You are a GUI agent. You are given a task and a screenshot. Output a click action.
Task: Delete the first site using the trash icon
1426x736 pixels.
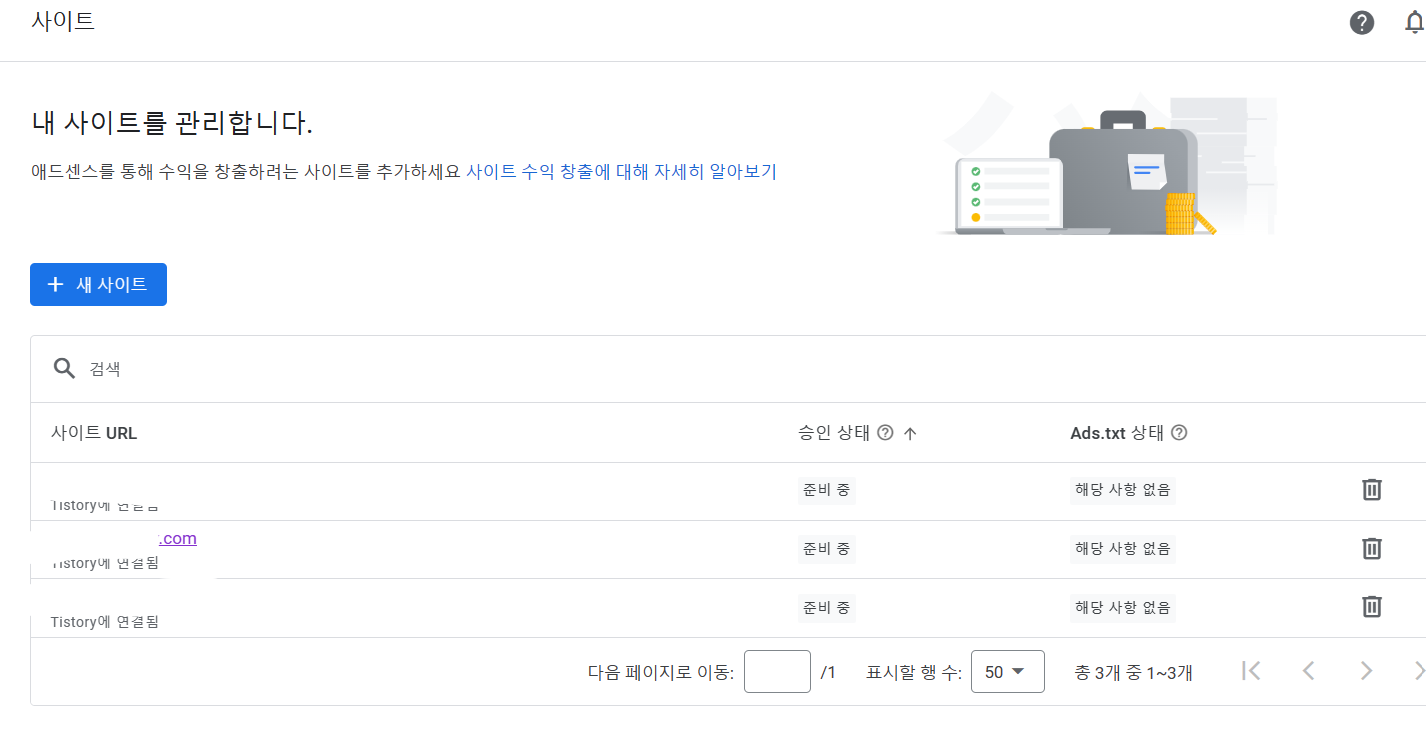tap(1371, 490)
